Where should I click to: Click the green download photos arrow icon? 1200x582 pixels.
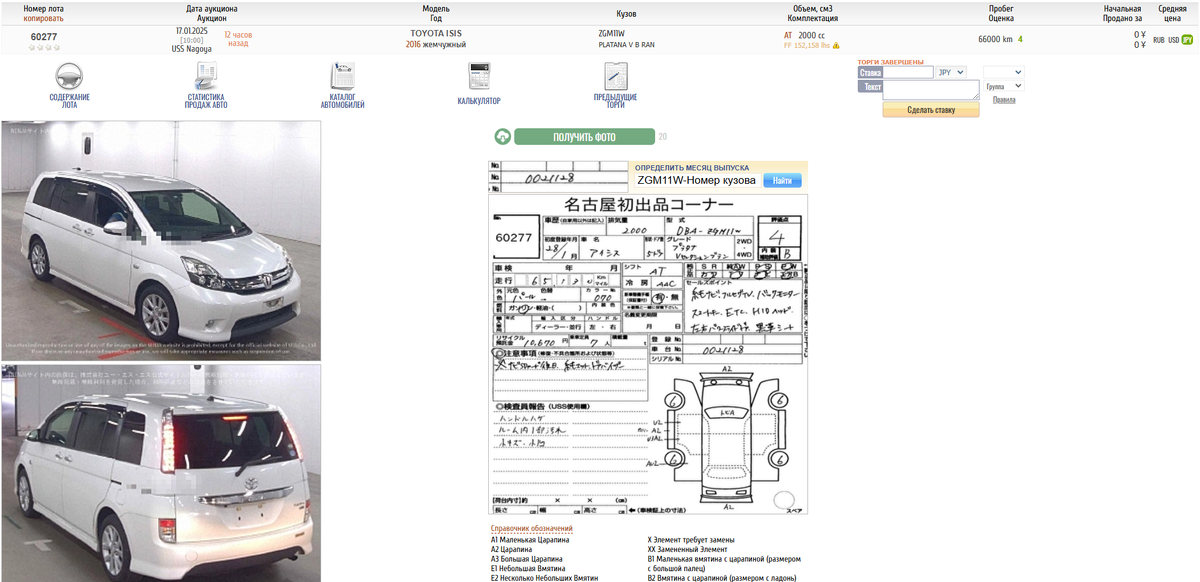(x=502, y=137)
